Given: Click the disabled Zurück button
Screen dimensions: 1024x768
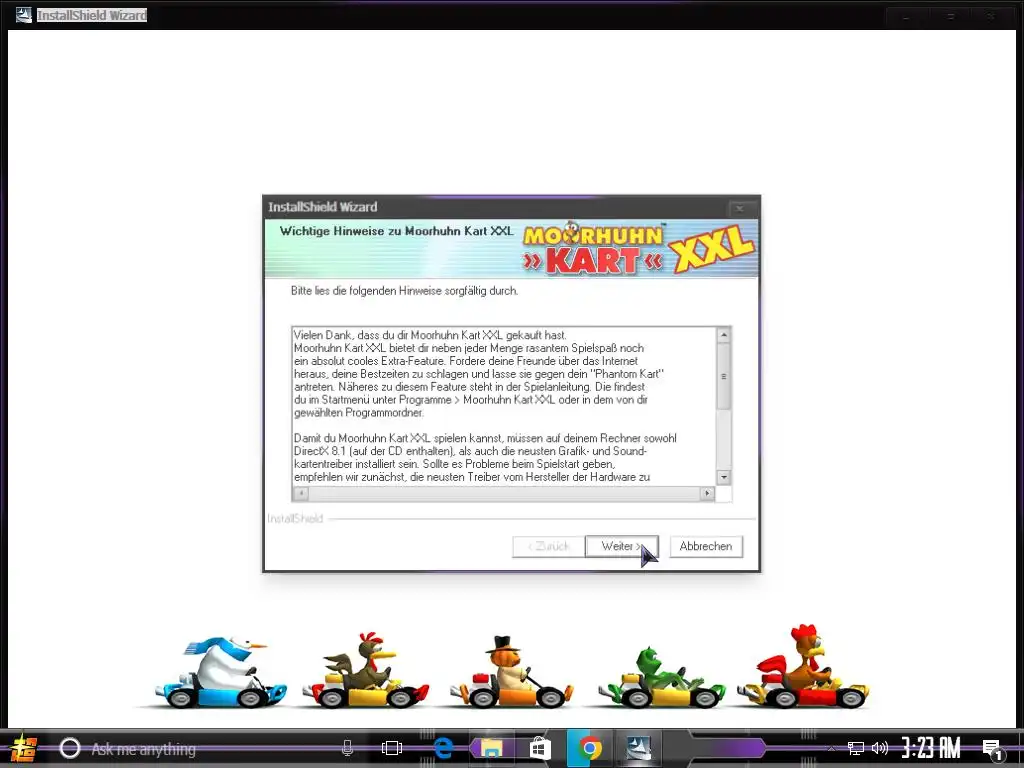Looking at the screenshot, I should (x=549, y=546).
